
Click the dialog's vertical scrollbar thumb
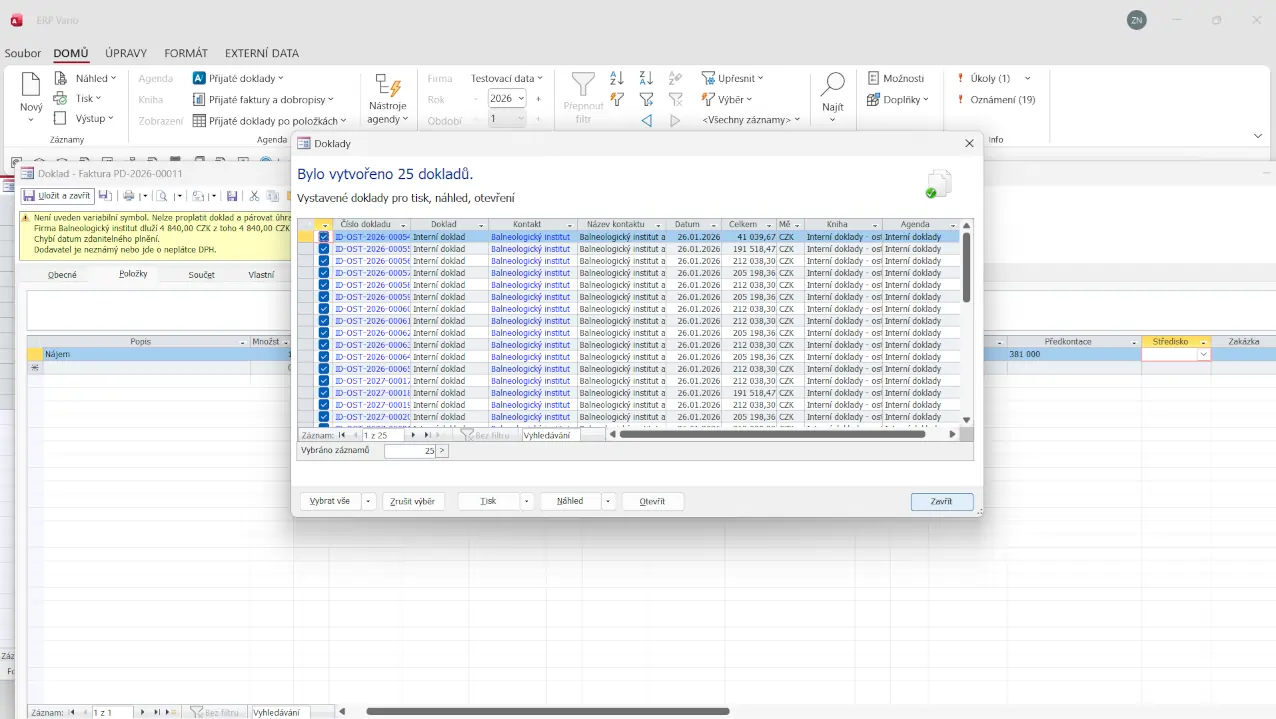coord(966,267)
